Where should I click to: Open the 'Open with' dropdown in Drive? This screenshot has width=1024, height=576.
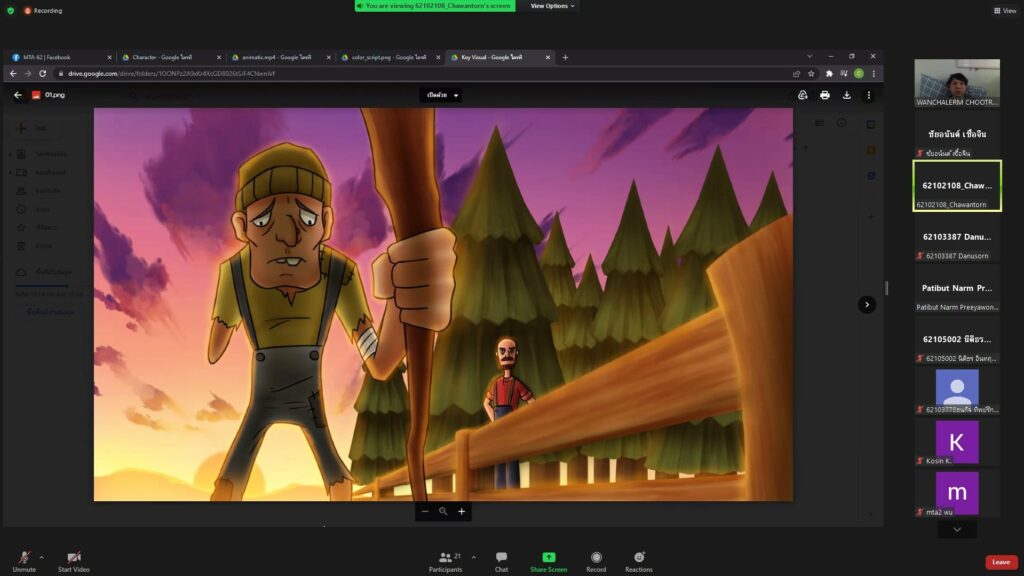click(442, 95)
